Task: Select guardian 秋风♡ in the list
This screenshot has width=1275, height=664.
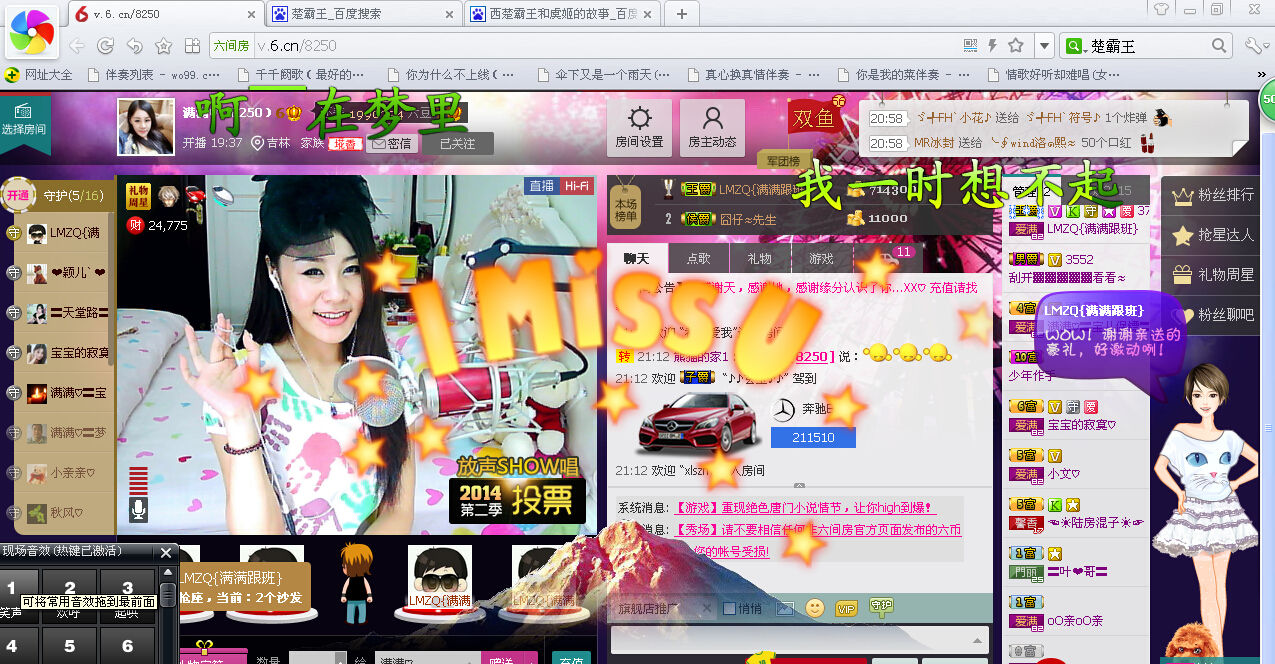Action: (56, 513)
